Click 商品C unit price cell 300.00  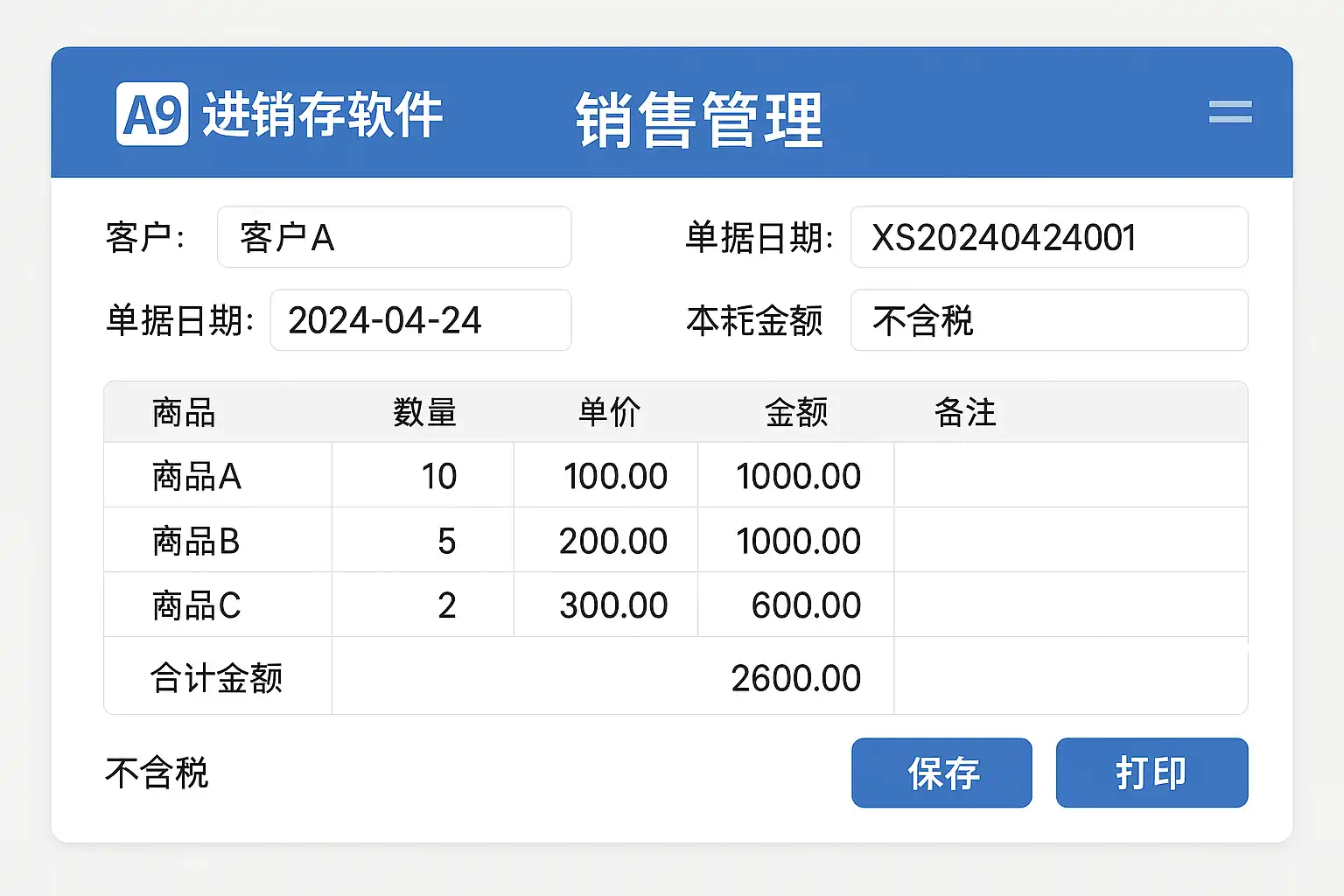613,605
